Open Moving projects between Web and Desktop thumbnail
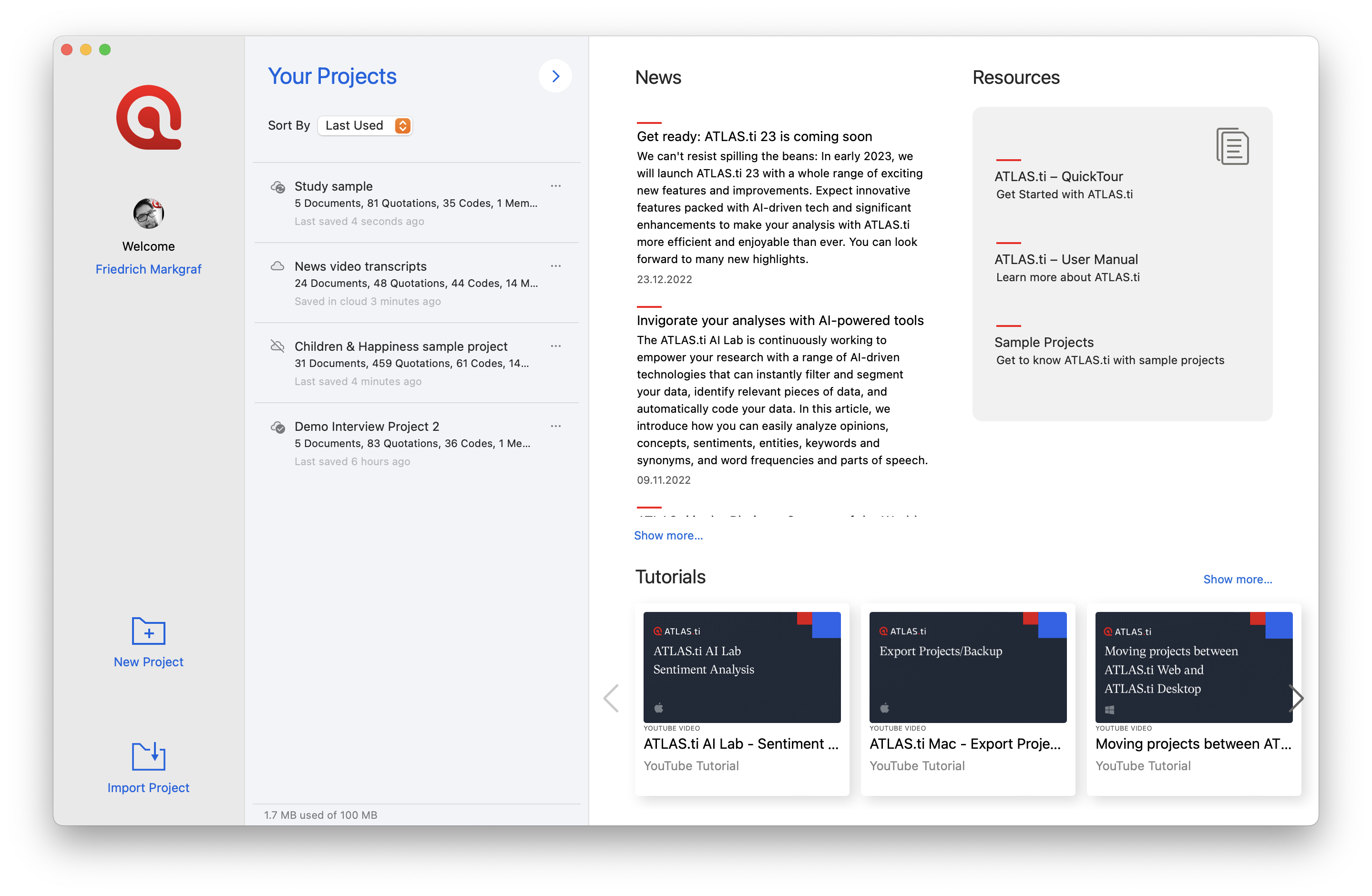 pyautogui.click(x=1194, y=667)
